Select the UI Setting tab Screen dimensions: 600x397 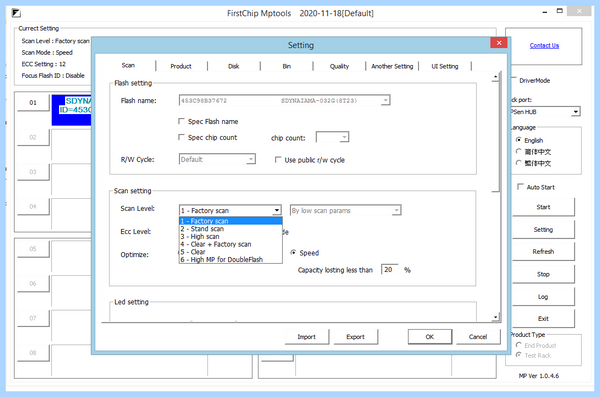click(445, 66)
